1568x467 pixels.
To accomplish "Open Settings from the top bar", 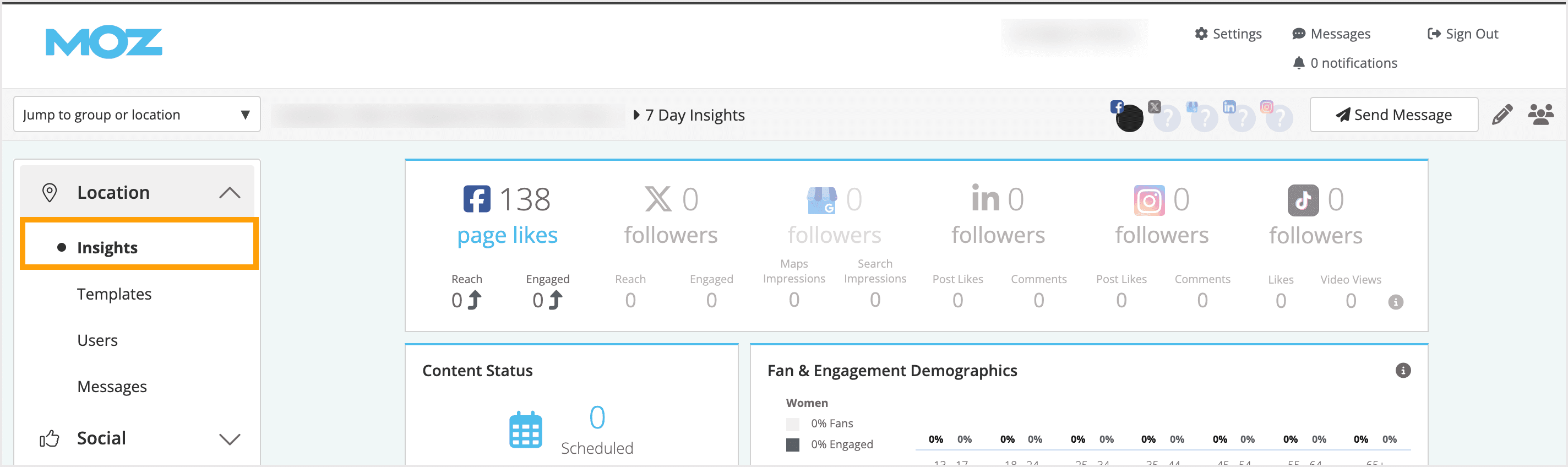I will pyautogui.click(x=1228, y=34).
